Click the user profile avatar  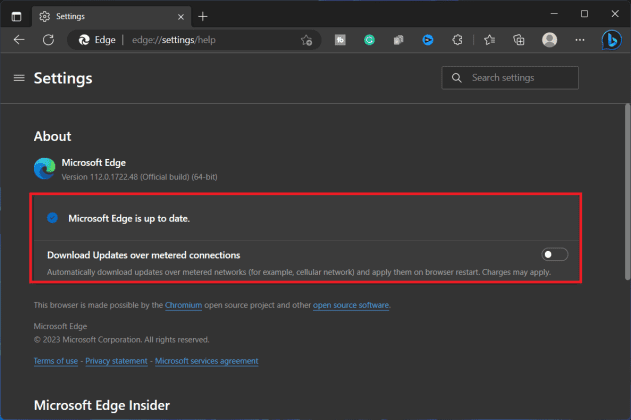(549, 40)
